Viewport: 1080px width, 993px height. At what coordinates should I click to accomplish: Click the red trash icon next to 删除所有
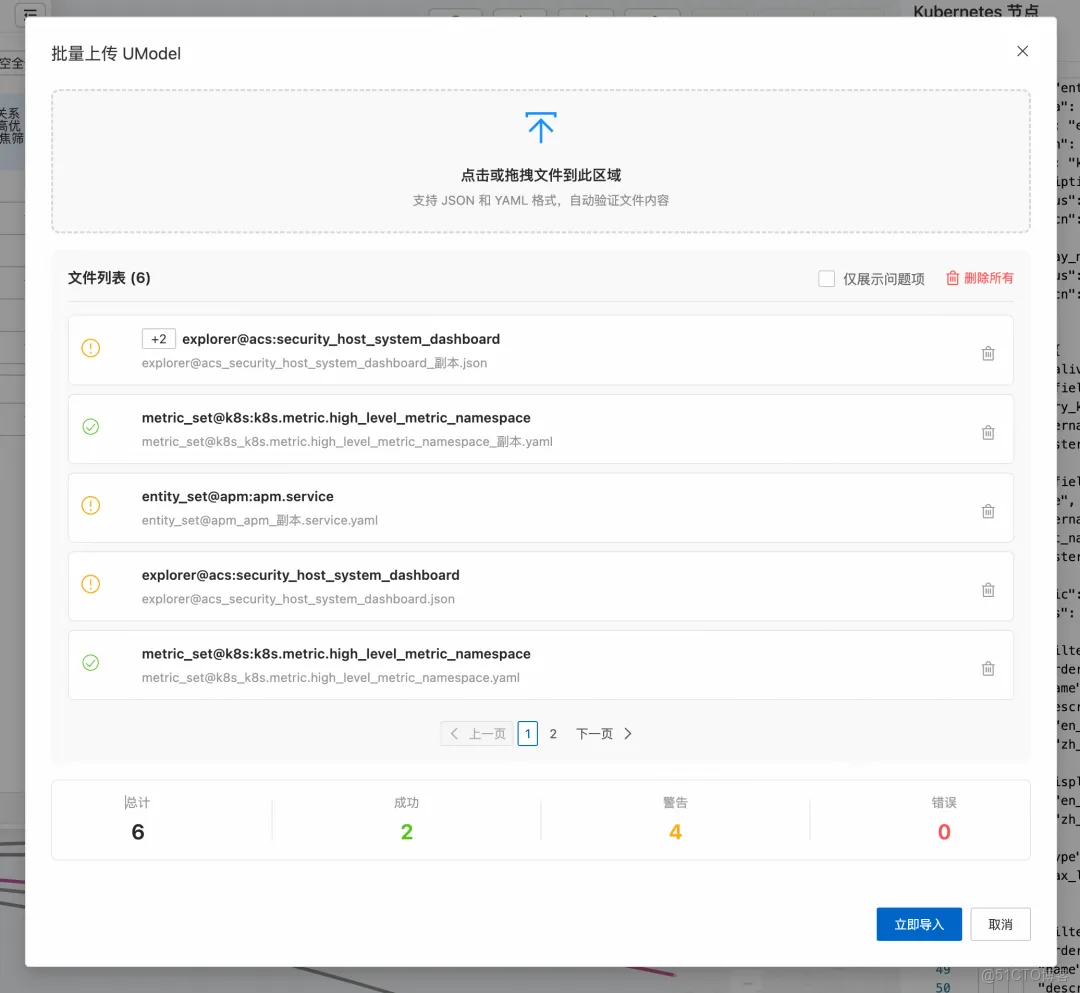[952, 278]
